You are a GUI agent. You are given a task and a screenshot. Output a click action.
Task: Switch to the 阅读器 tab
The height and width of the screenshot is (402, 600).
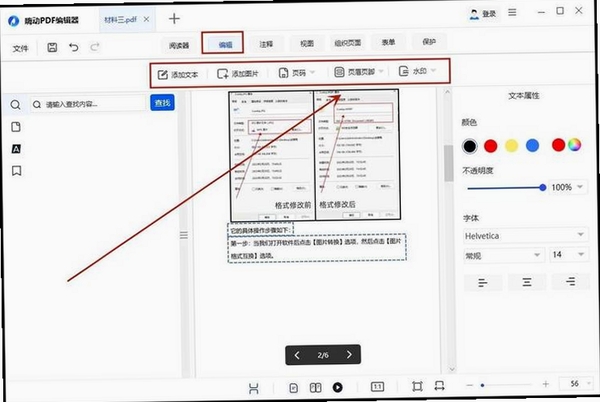[179, 46]
